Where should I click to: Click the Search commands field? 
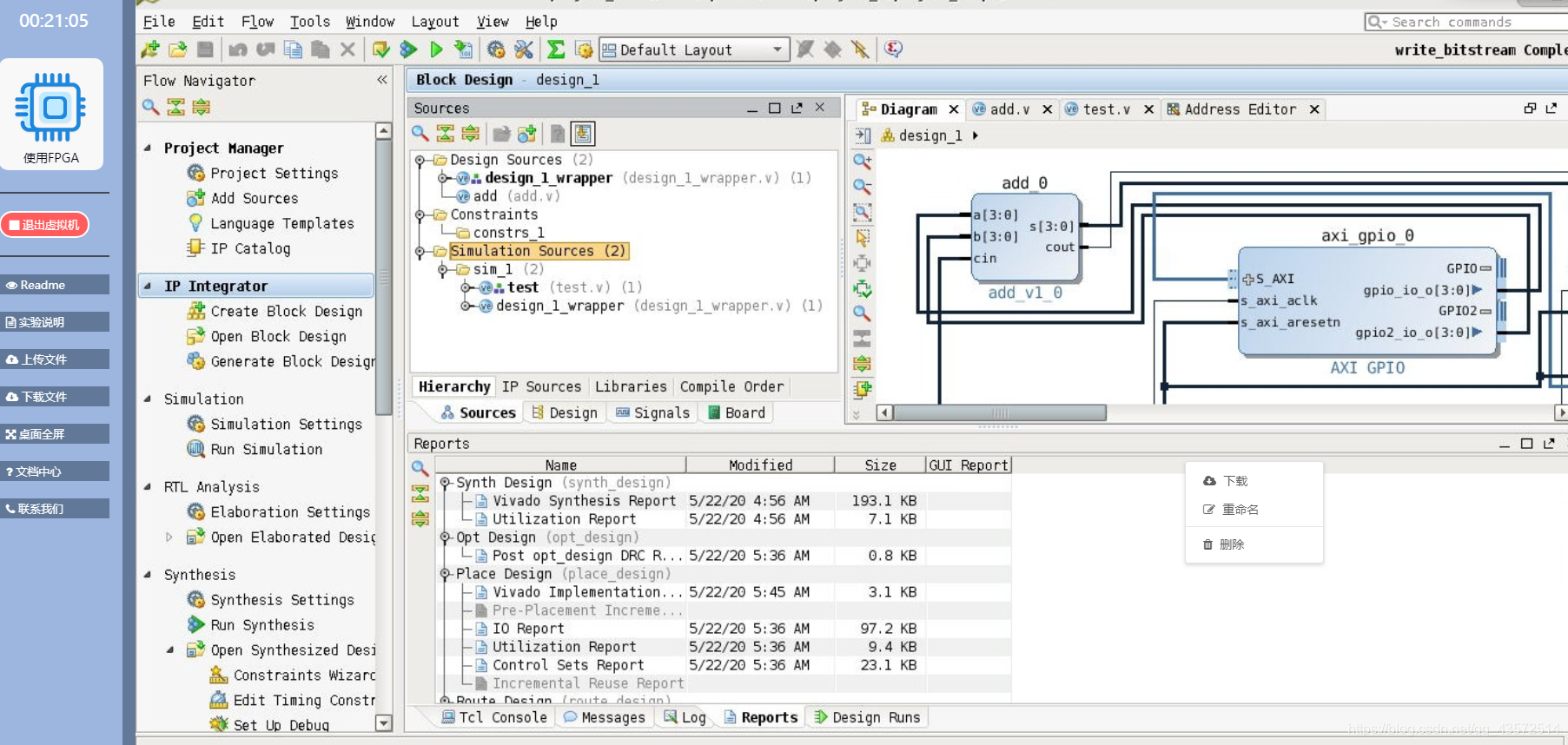tap(1468, 22)
